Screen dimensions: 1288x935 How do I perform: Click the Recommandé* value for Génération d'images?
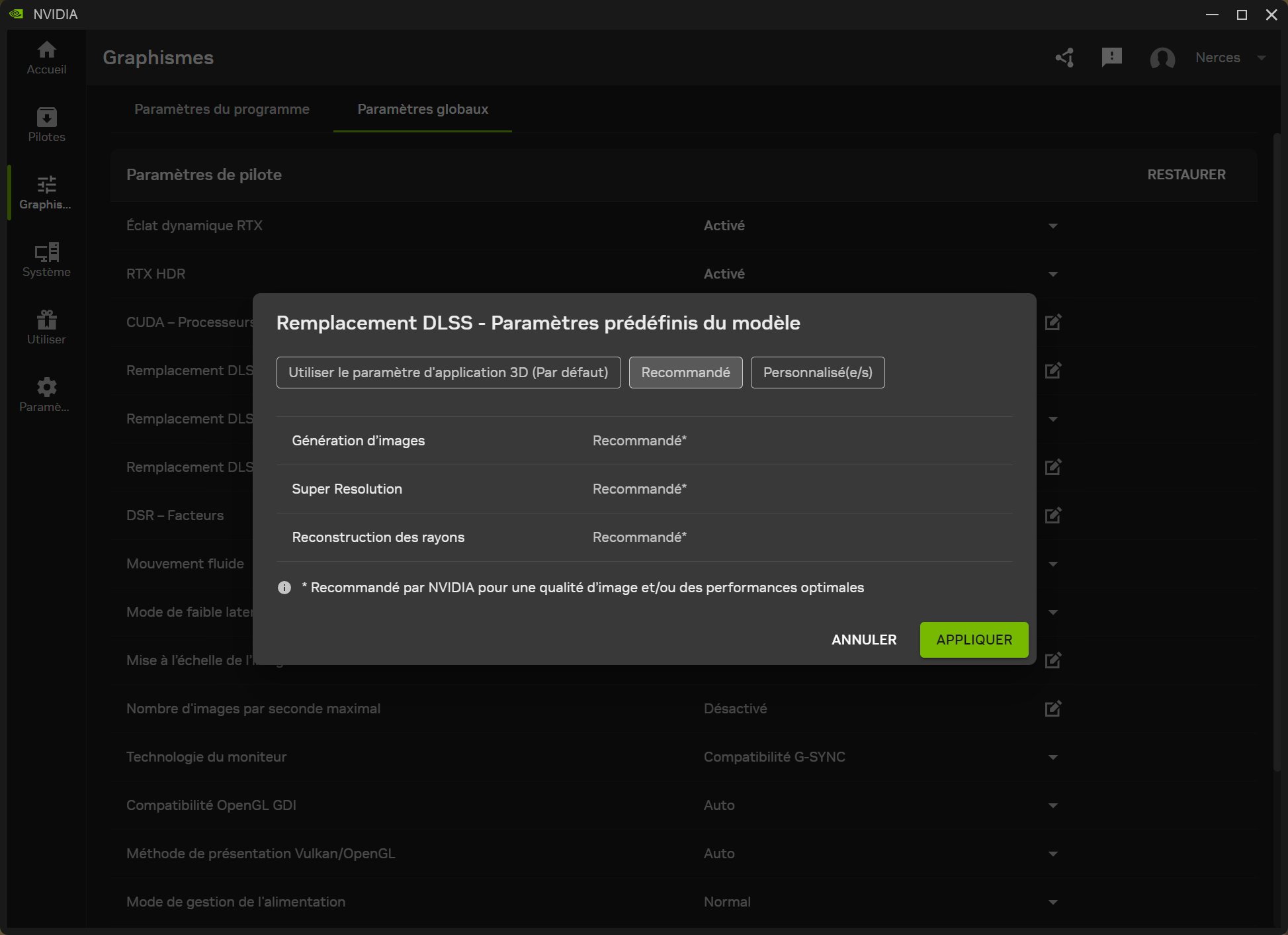pyautogui.click(x=639, y=441)
